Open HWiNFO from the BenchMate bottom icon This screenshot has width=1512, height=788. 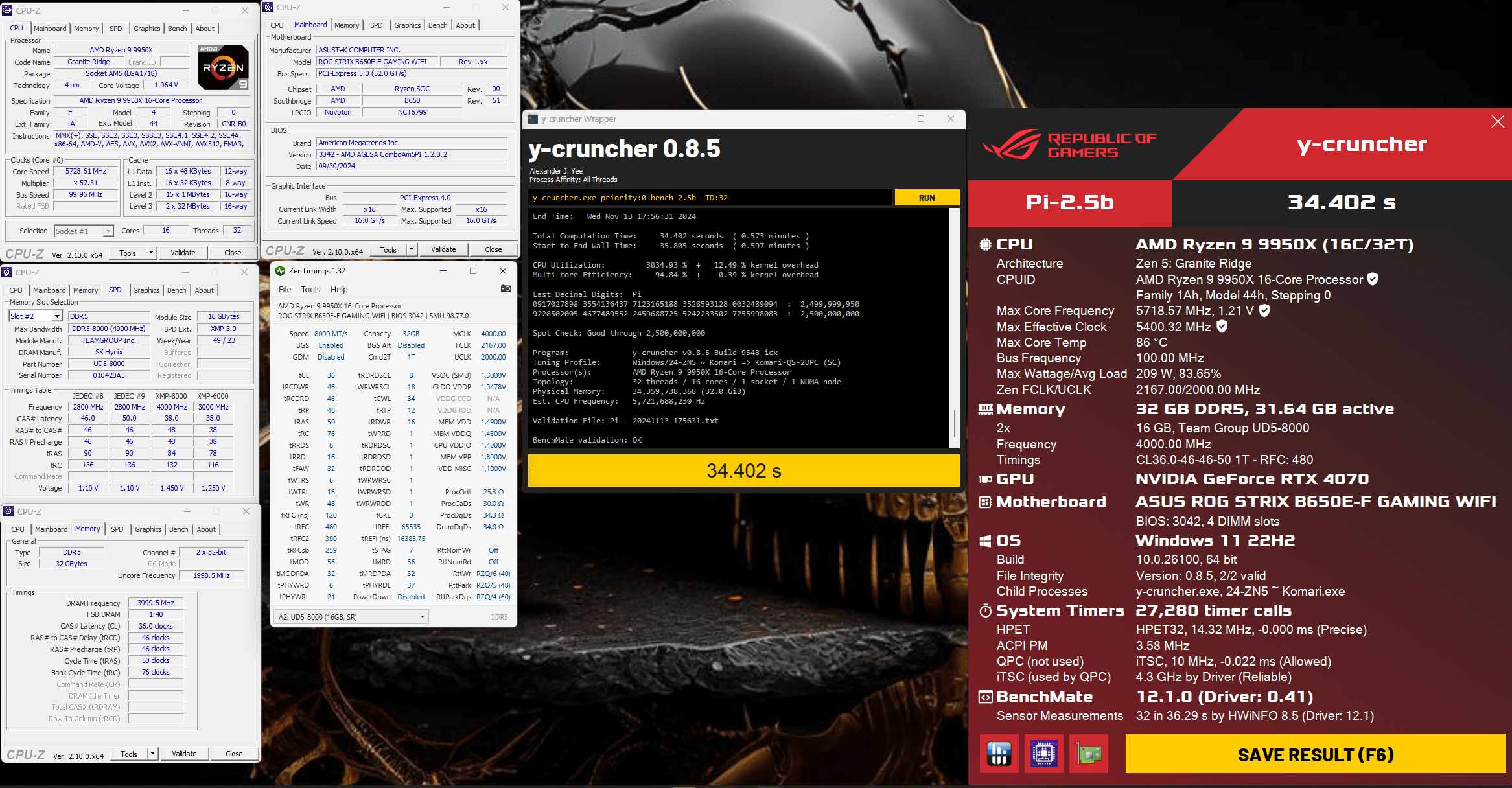[999, 754]
